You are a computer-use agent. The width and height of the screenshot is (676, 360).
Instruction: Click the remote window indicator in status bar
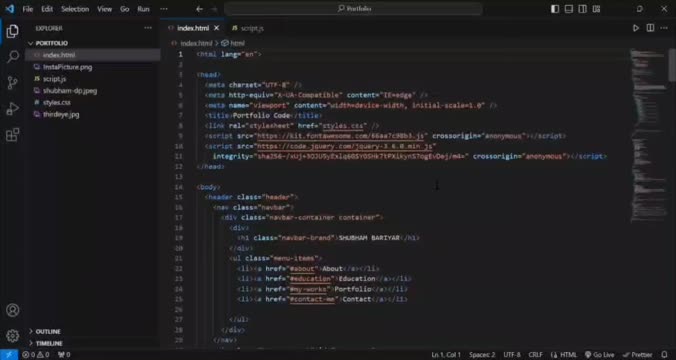tap(9, 355)
